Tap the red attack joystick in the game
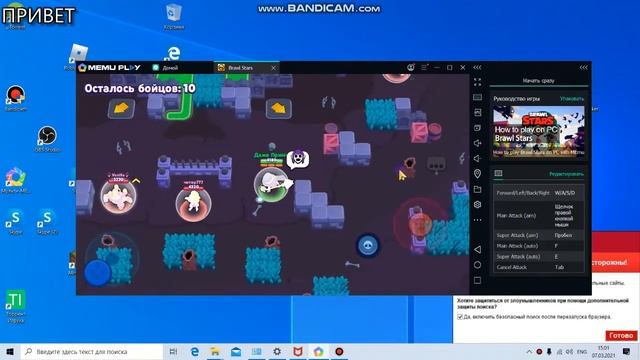 coord(420,224)
